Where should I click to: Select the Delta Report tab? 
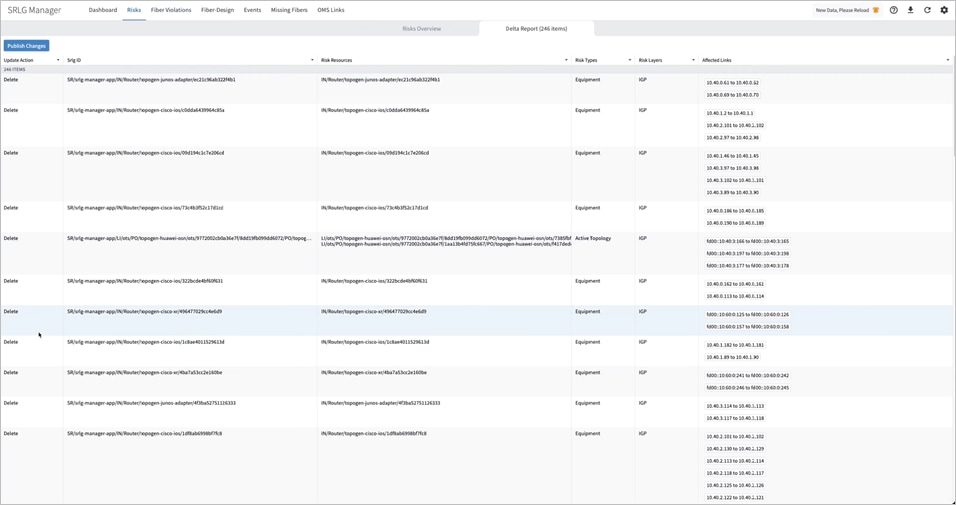pyautogui.click(x=536, y=29)
